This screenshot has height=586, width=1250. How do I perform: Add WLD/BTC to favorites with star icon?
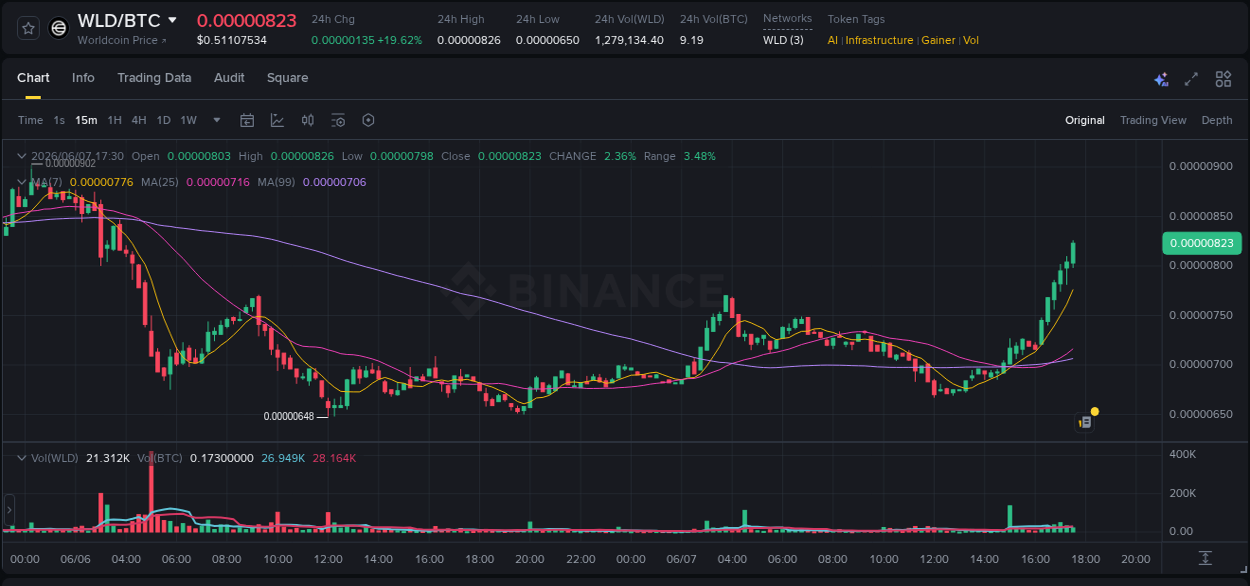tap(28, 28)
